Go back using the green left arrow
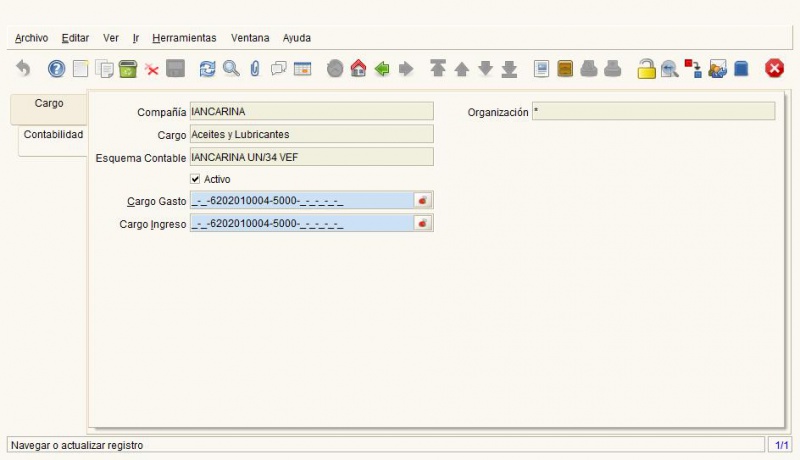This screenshot has width=800, height=460. (382, 69)
